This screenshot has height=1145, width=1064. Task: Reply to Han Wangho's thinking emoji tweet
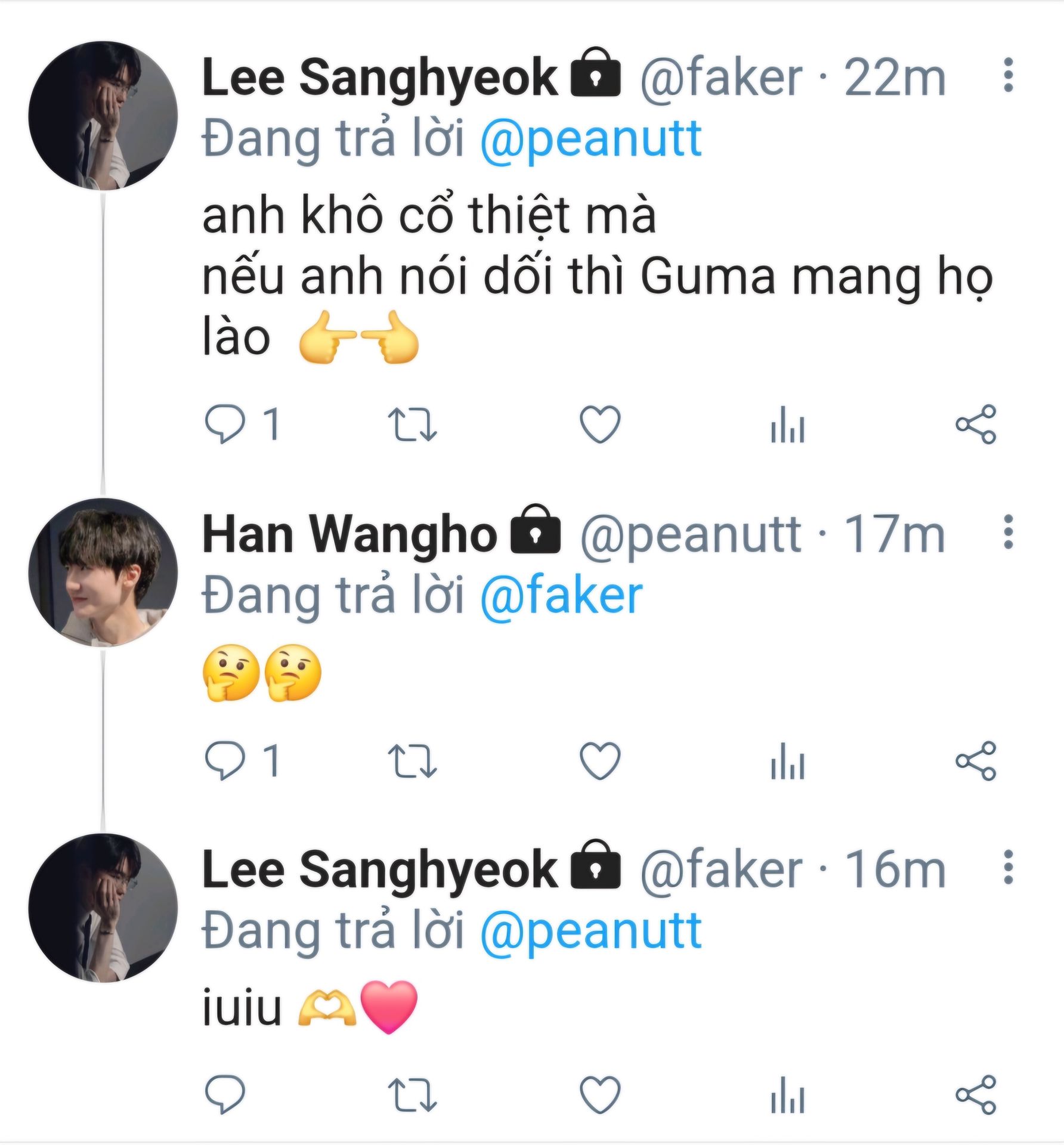click(x=225, y=761)
